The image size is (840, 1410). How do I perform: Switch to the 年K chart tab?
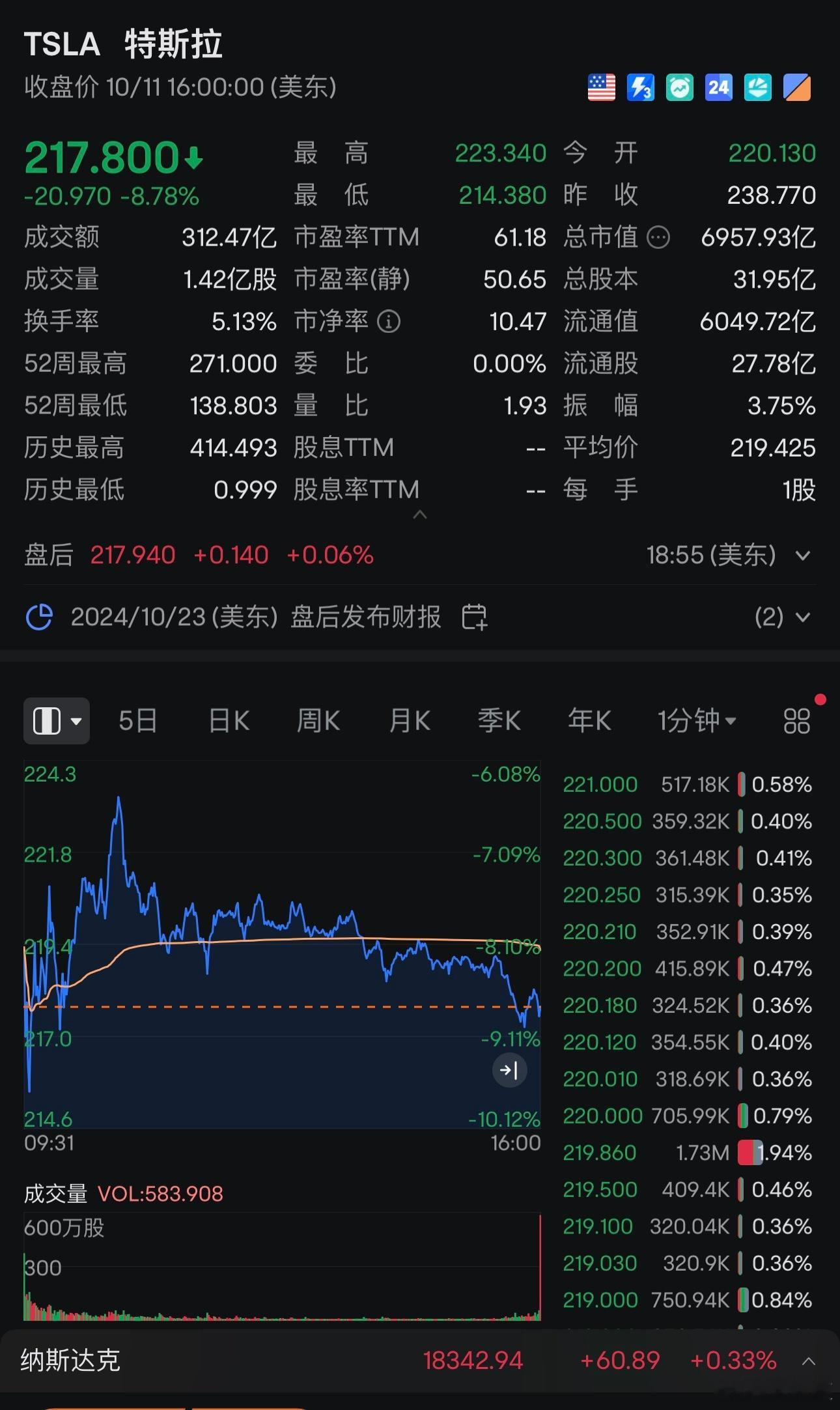[589, 721]
